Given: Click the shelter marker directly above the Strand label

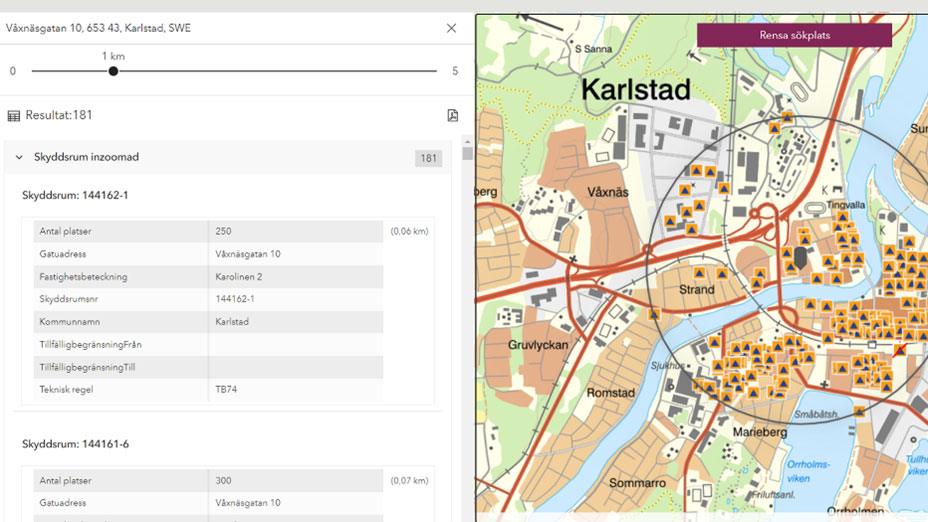Looking at the screenshot, I should click(699, 273).
